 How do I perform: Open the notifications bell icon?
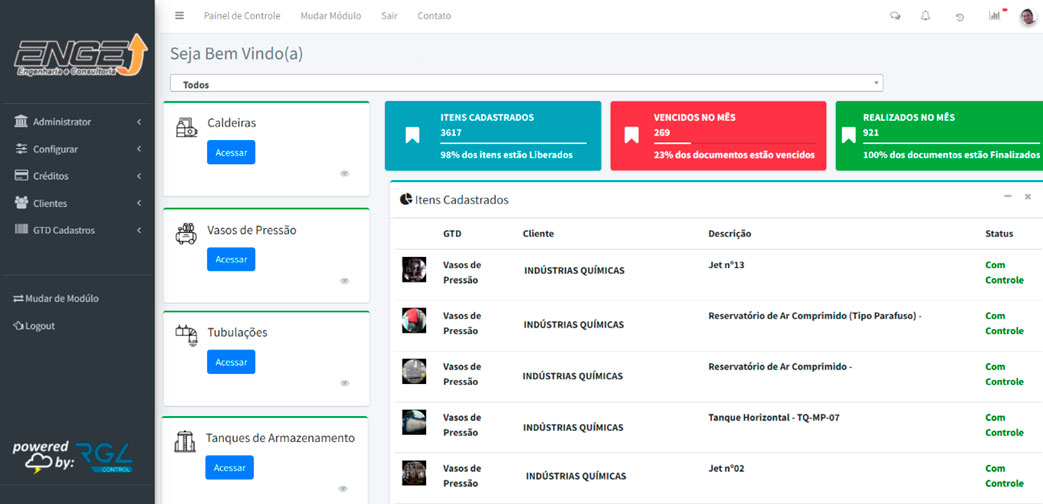(x=925, y=16)
